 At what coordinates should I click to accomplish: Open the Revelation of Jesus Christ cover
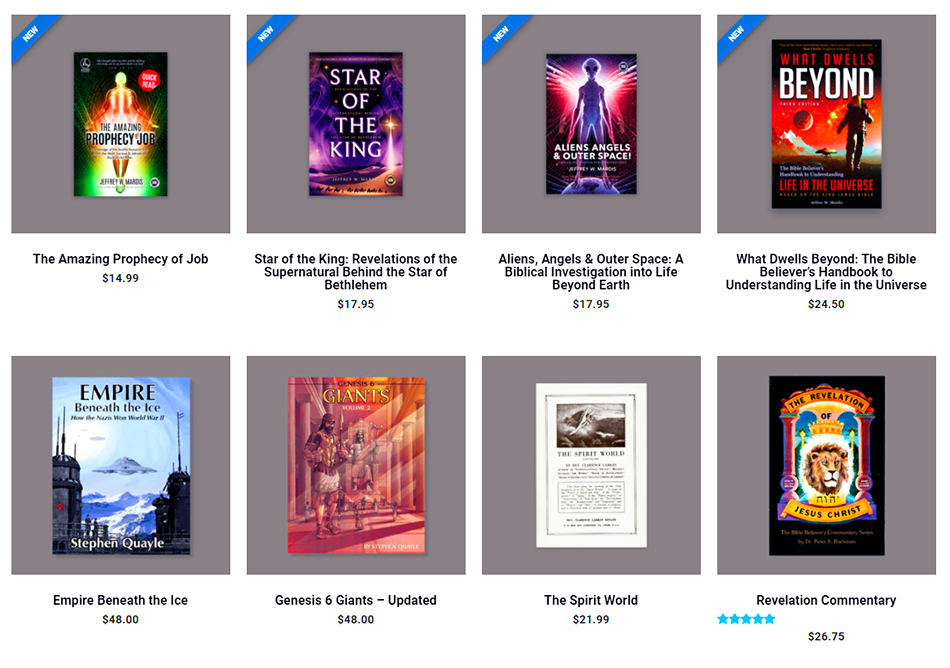[x=826, y=465]
